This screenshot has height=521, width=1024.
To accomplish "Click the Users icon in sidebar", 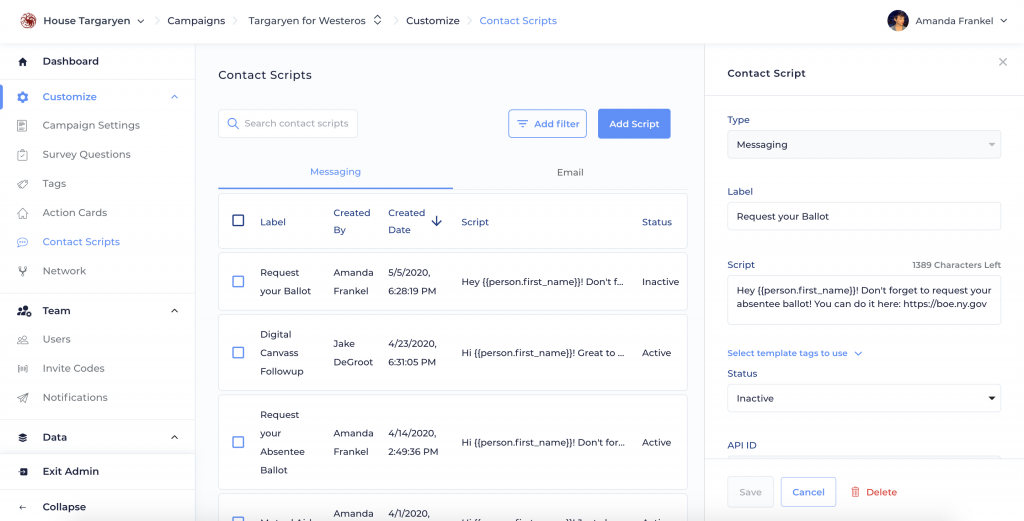I will (x=23, y=339).
